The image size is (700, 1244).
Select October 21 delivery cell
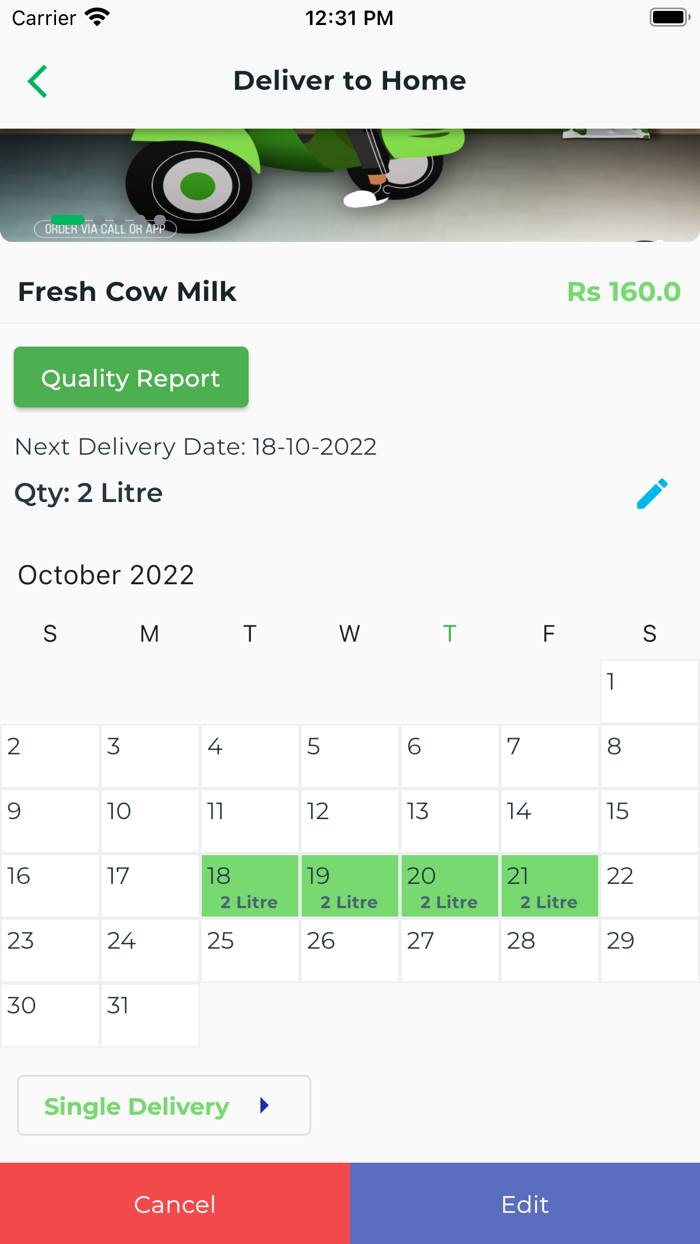pyautogui.click(x=550, y=886)
